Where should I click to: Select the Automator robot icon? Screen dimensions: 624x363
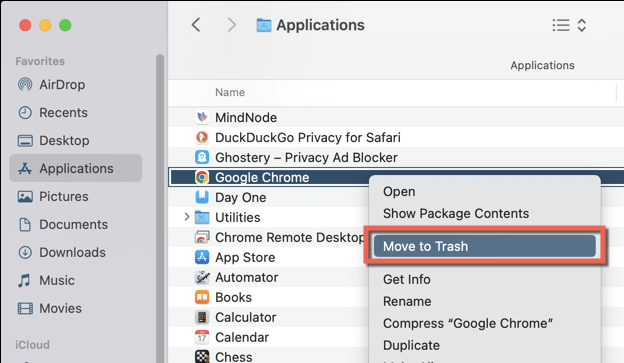[202, 277]
